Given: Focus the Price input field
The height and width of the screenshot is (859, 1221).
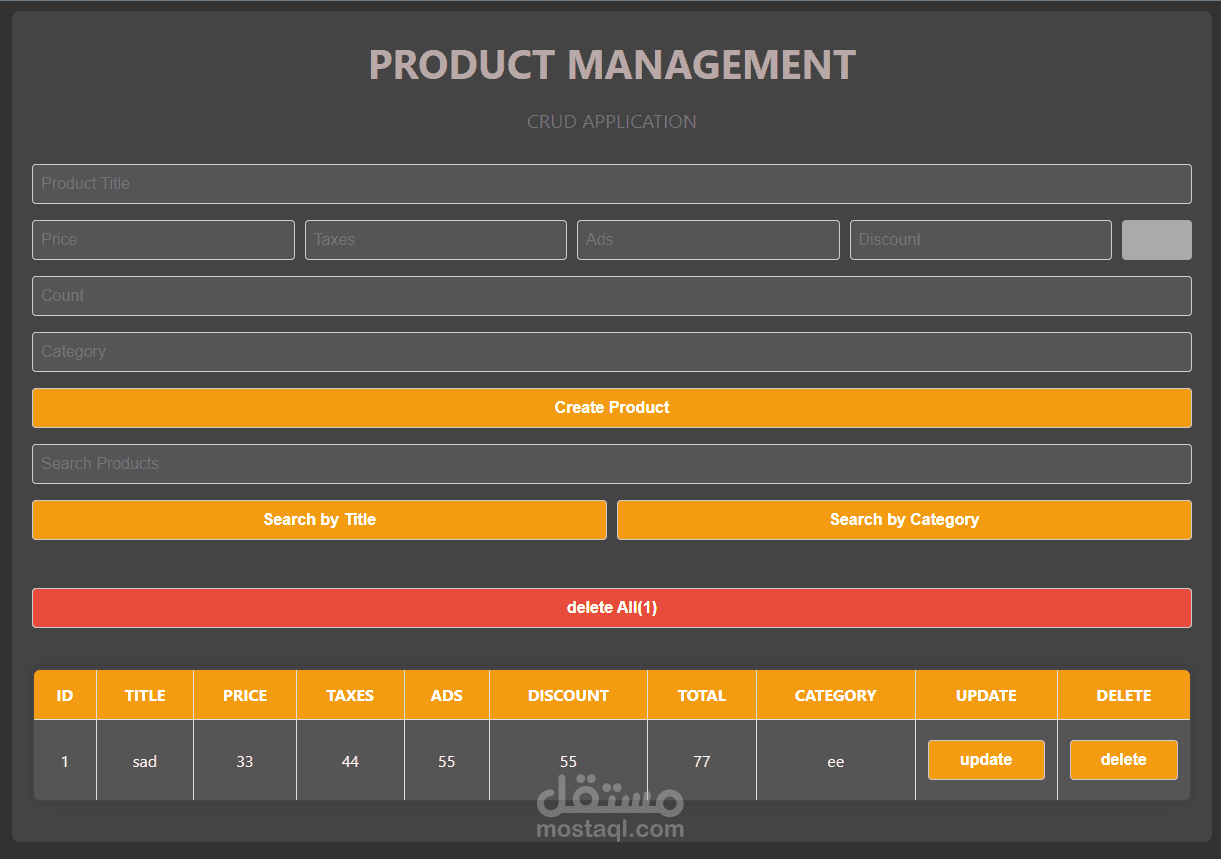Looking at the screenshot, I should 163,240.
